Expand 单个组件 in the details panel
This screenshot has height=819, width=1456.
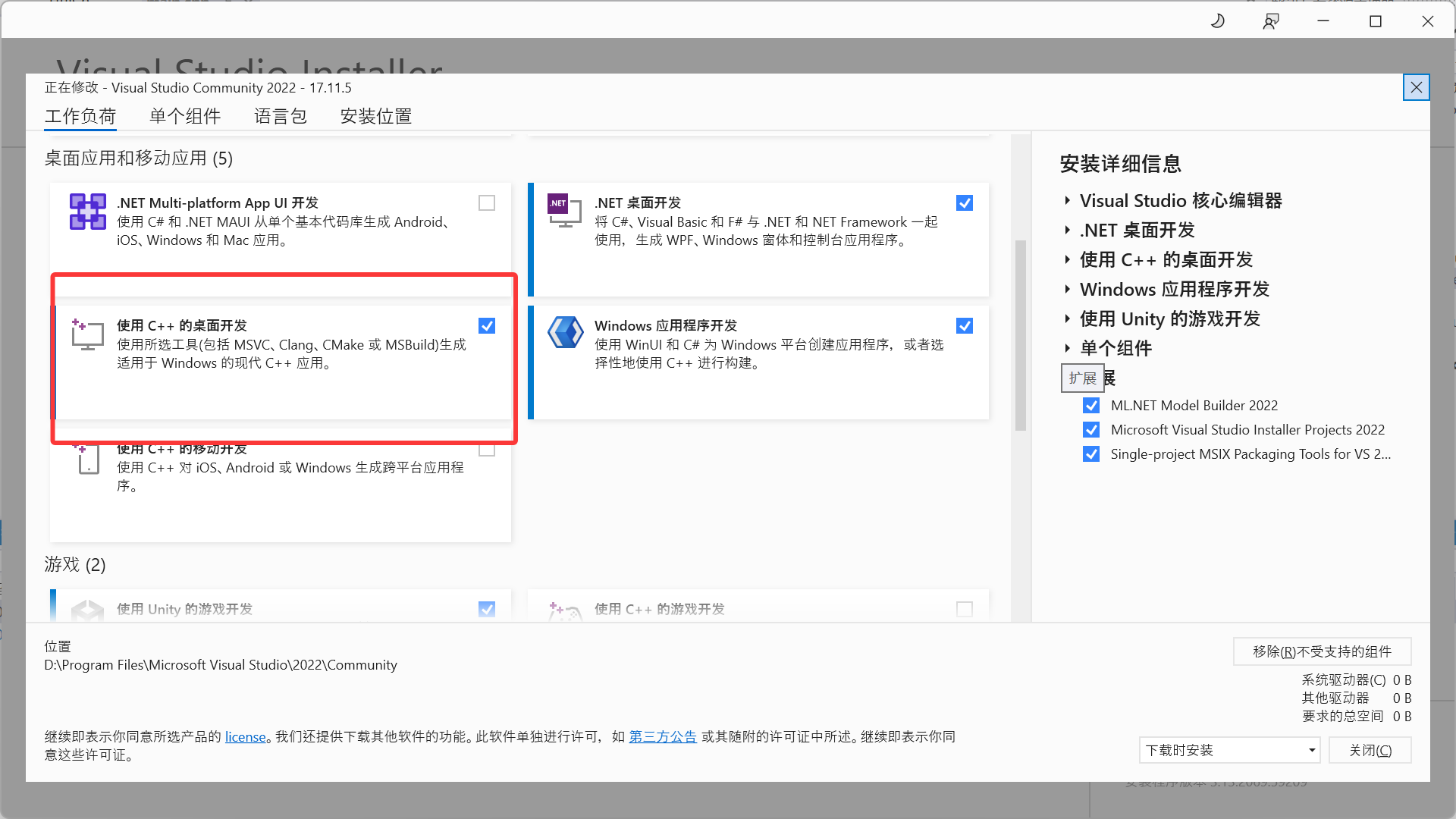pyautogui.click(x=1068, y=348)
